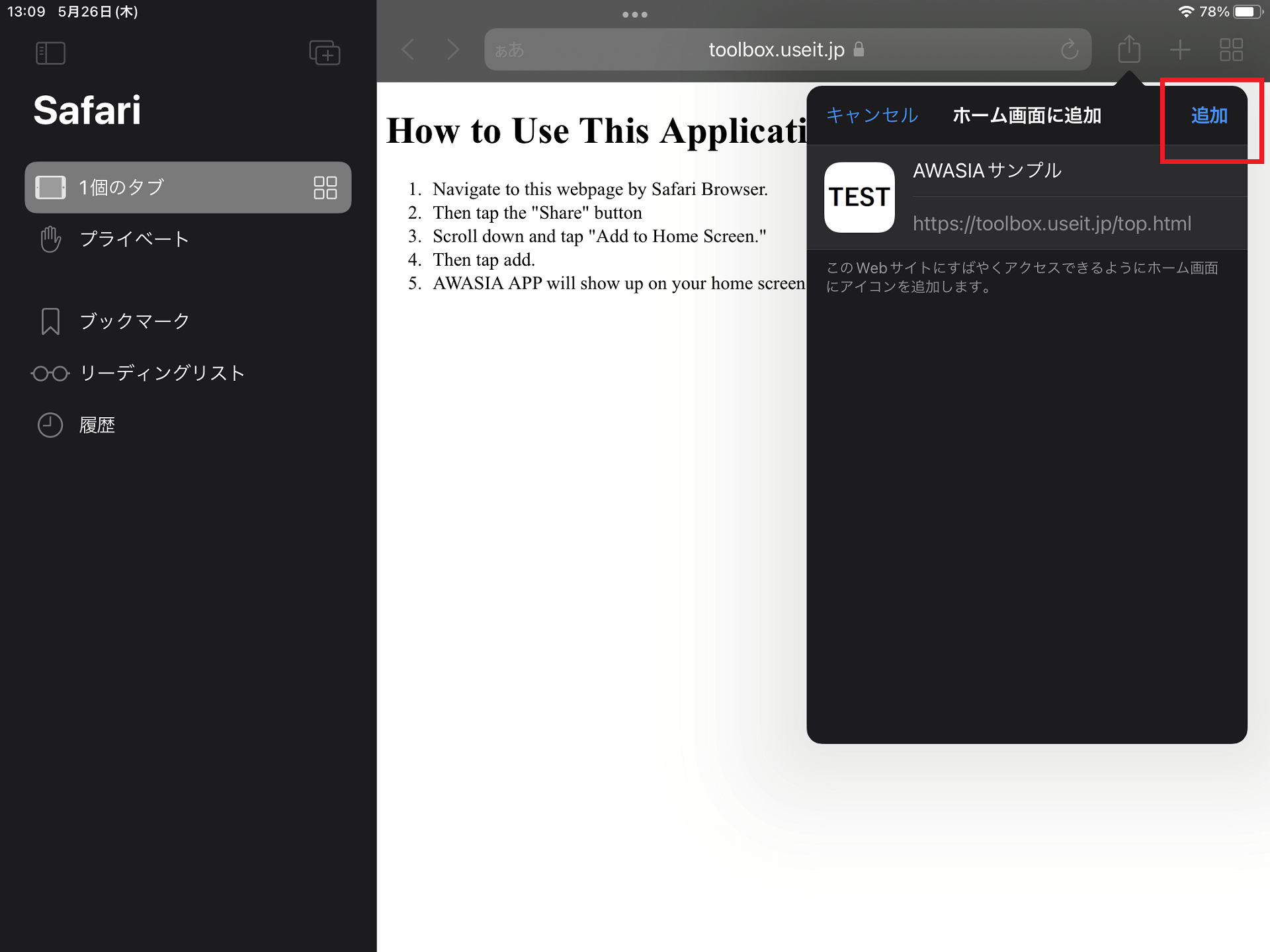Select the '1個のタブ' tab group

point(188,187)
